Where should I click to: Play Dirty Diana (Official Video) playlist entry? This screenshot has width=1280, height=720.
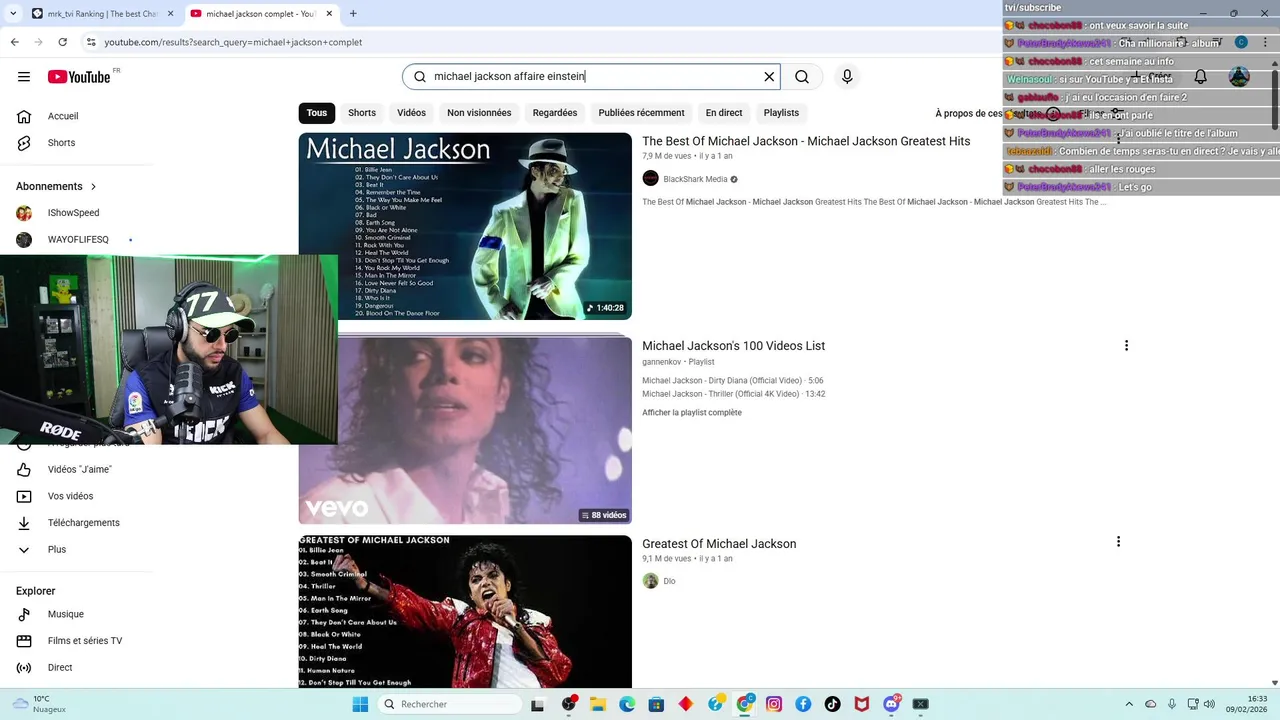(x=732, y=381)
